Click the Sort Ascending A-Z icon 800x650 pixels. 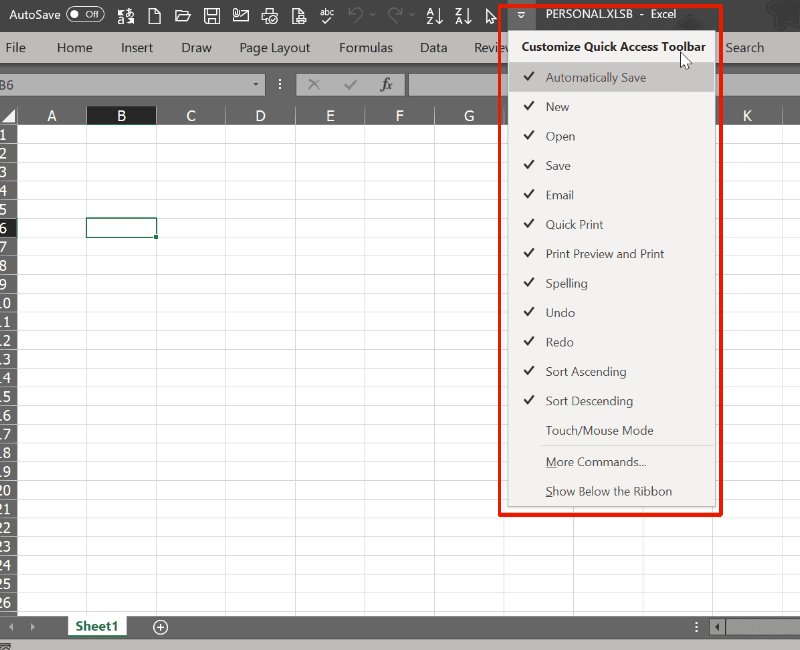tap(435, 16)
